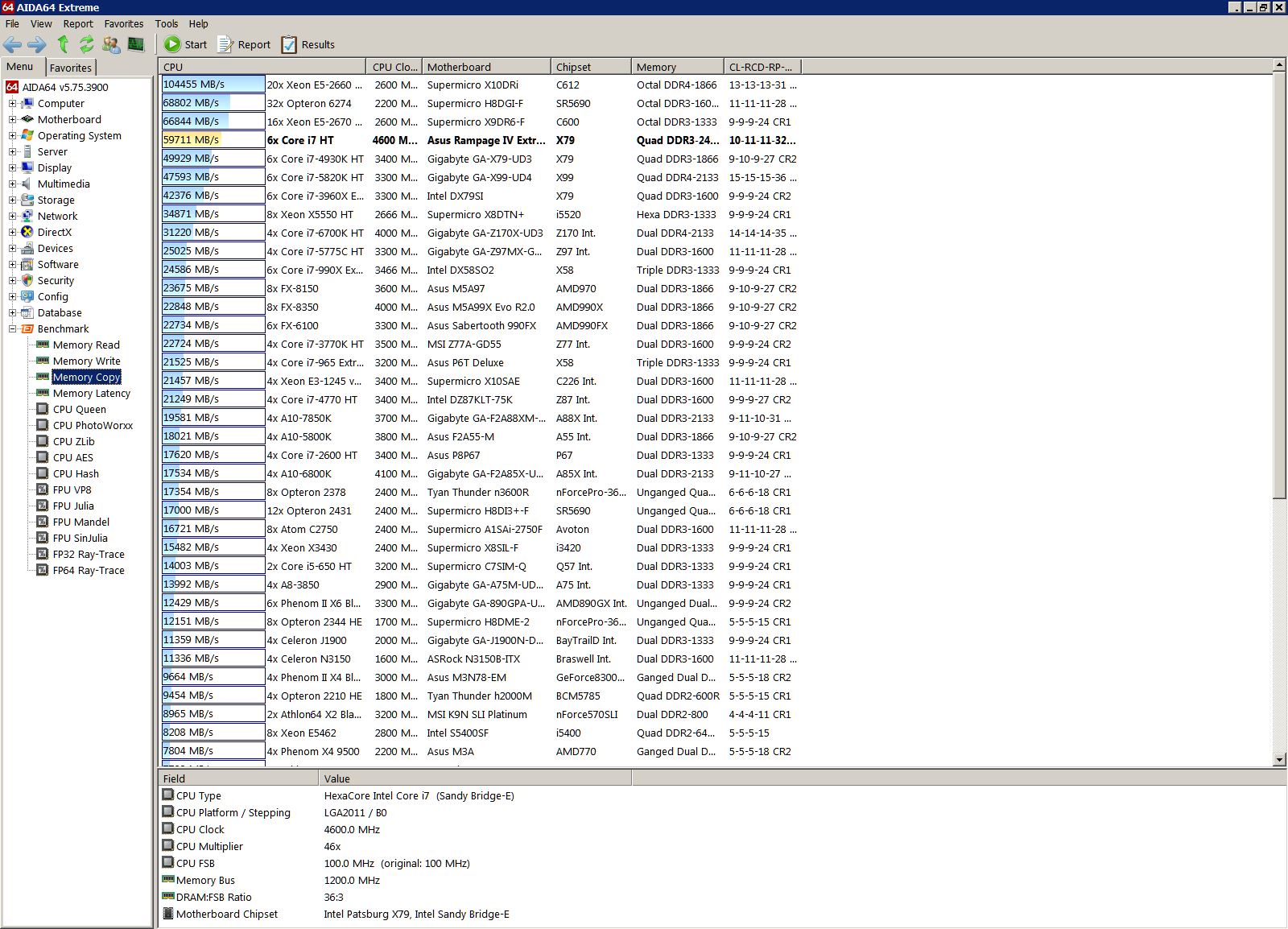This screenshot has width=1288, height=929.
Task: Click the Report toolbar button
Action: pos(244,44)
